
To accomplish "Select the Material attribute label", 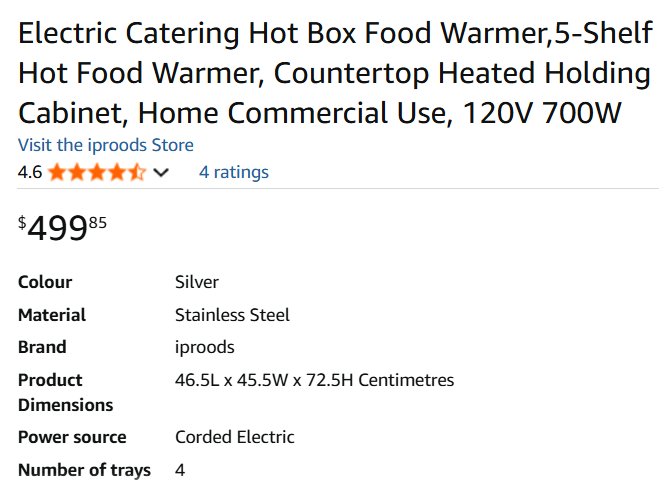I will 52,315.
